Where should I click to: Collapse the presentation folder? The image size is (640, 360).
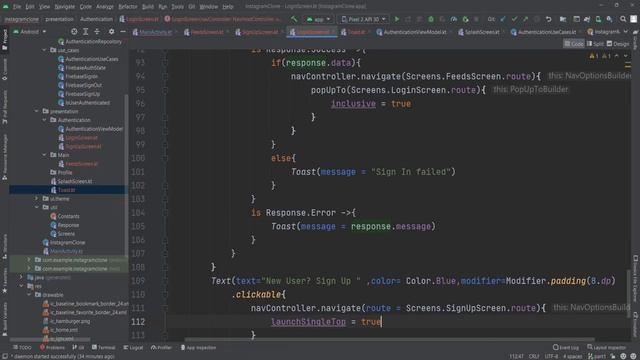tap(36, 111)
